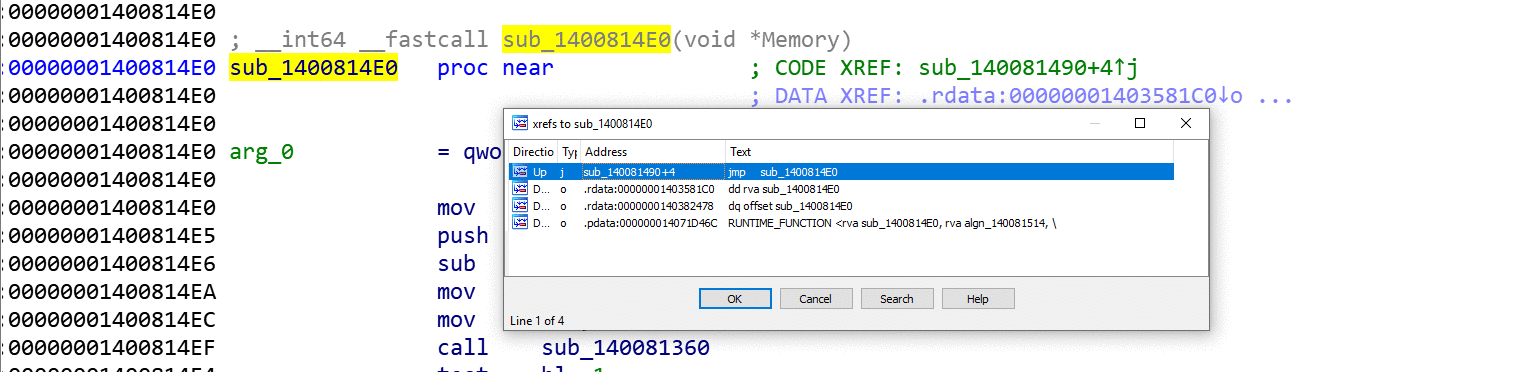This screenshot has width=1534, height=372.
Task: Sort by the Direction column header
Action: [533, 152]
